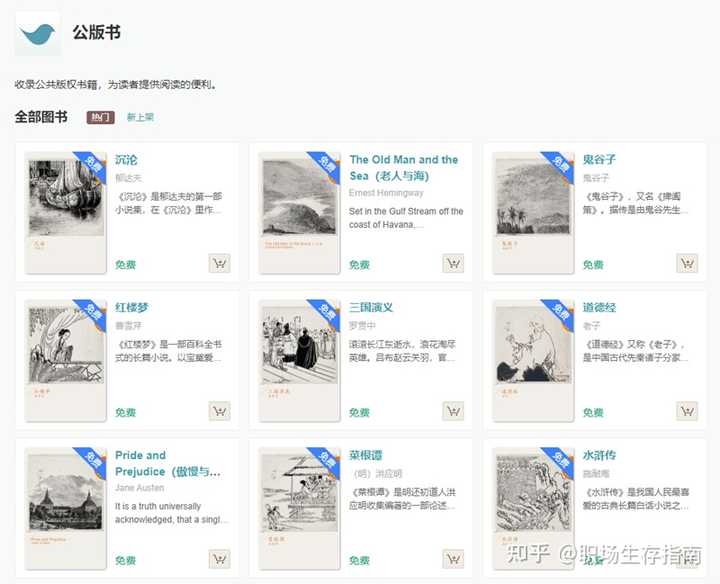
Task: Add 道德经 to the shopping cart
Action: [x=687, y=411]
